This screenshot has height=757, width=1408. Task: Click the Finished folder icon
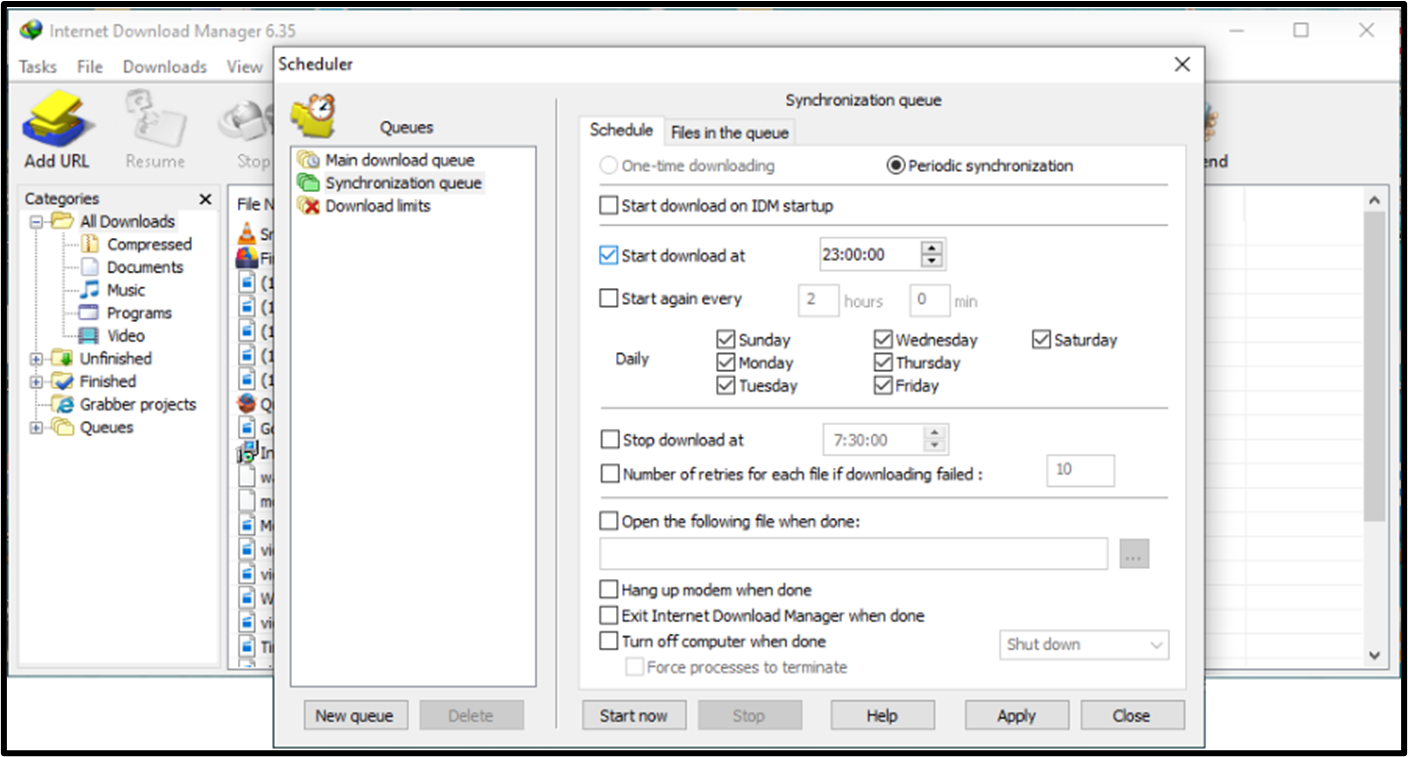(x=63, y=381)
